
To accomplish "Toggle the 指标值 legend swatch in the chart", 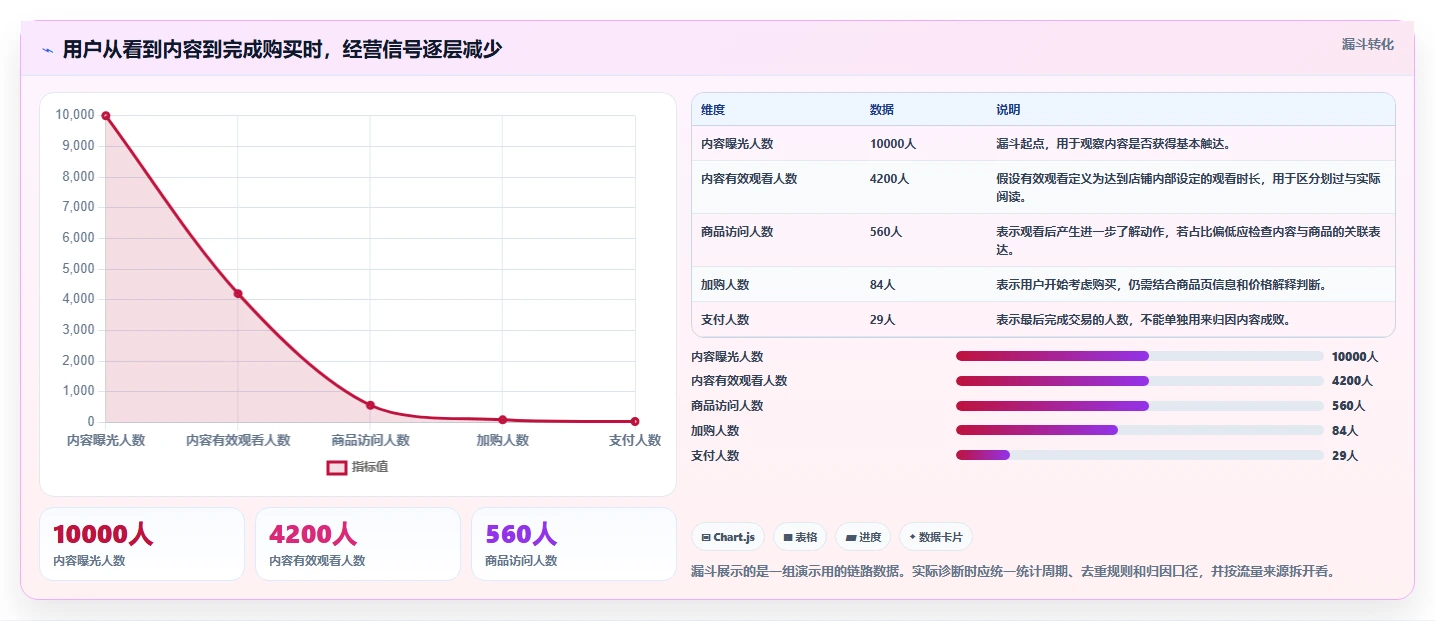I will (337, 467).
